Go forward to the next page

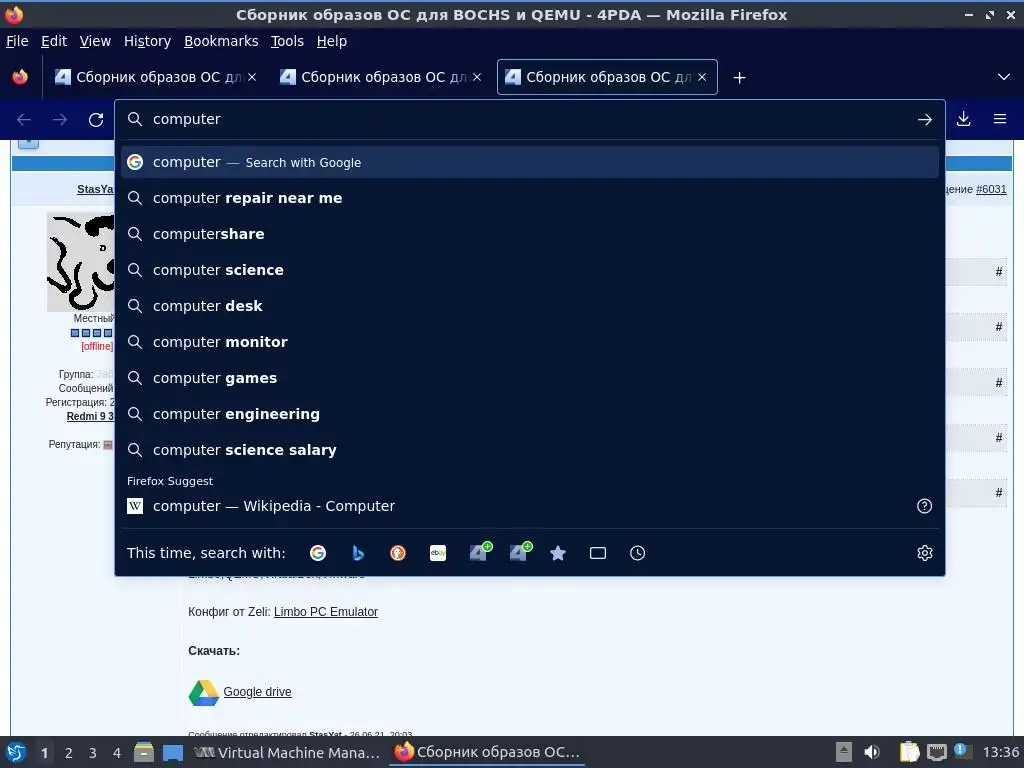[60, 120]
